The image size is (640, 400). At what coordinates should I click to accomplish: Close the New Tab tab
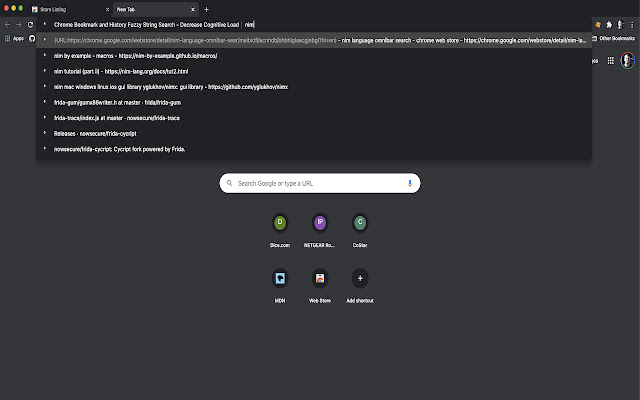tap(193, 9)
